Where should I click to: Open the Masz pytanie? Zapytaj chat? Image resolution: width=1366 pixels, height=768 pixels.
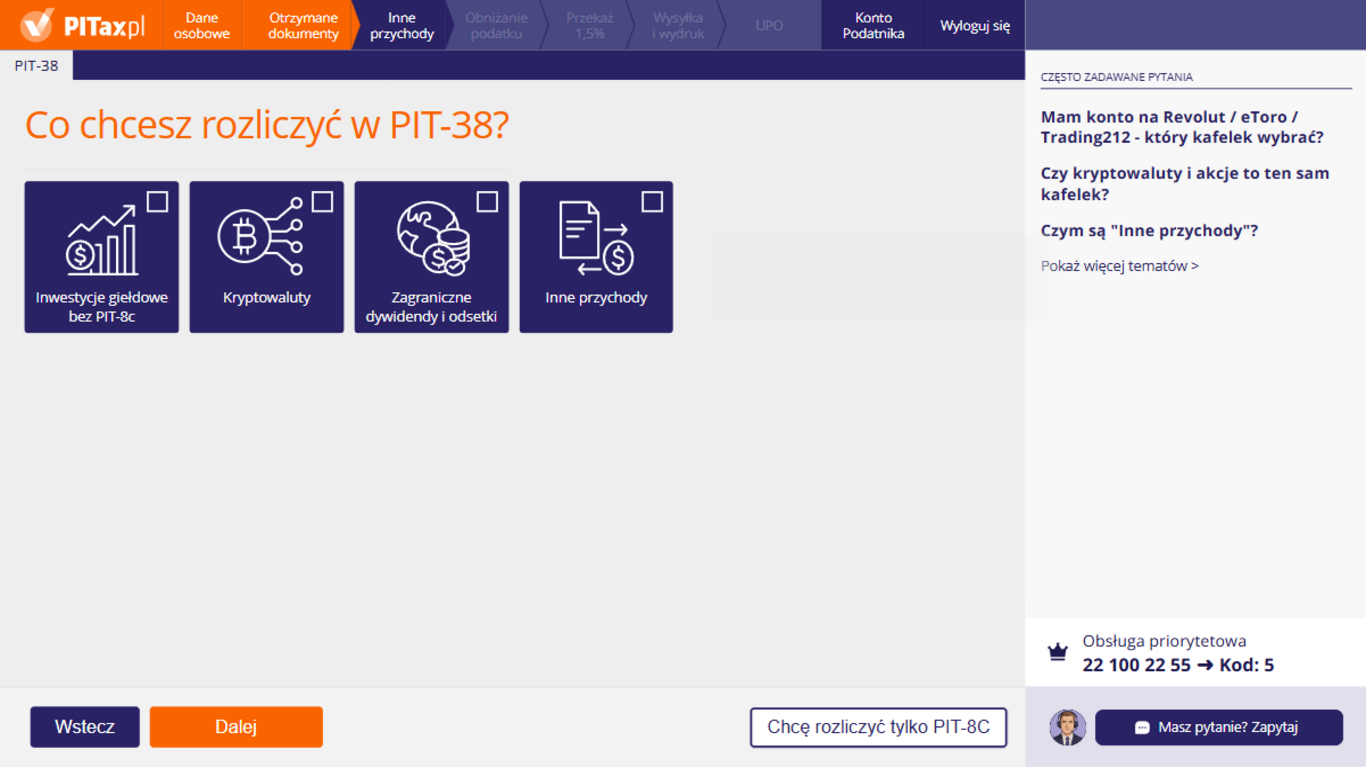tap(1218, 727)
